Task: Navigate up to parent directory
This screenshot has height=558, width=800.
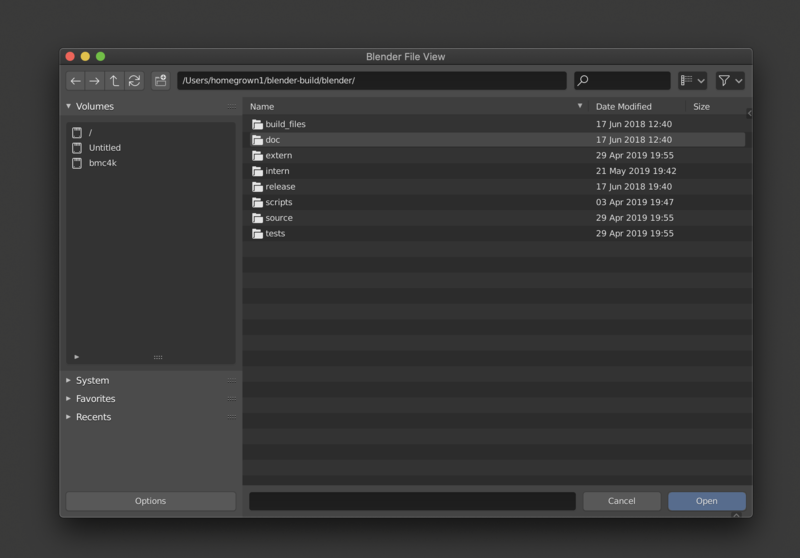Action: (114, 81)
